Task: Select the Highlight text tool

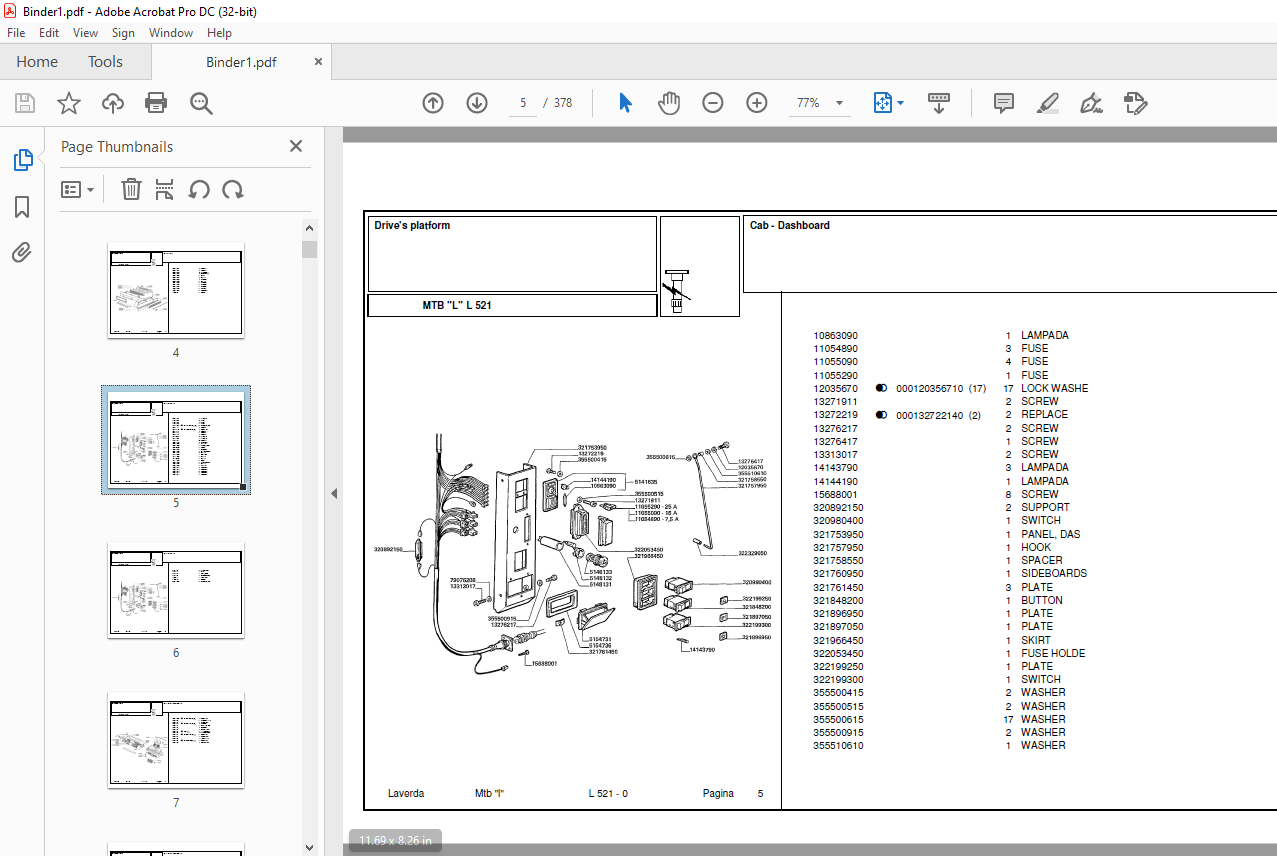Action: coord(1048,103)
